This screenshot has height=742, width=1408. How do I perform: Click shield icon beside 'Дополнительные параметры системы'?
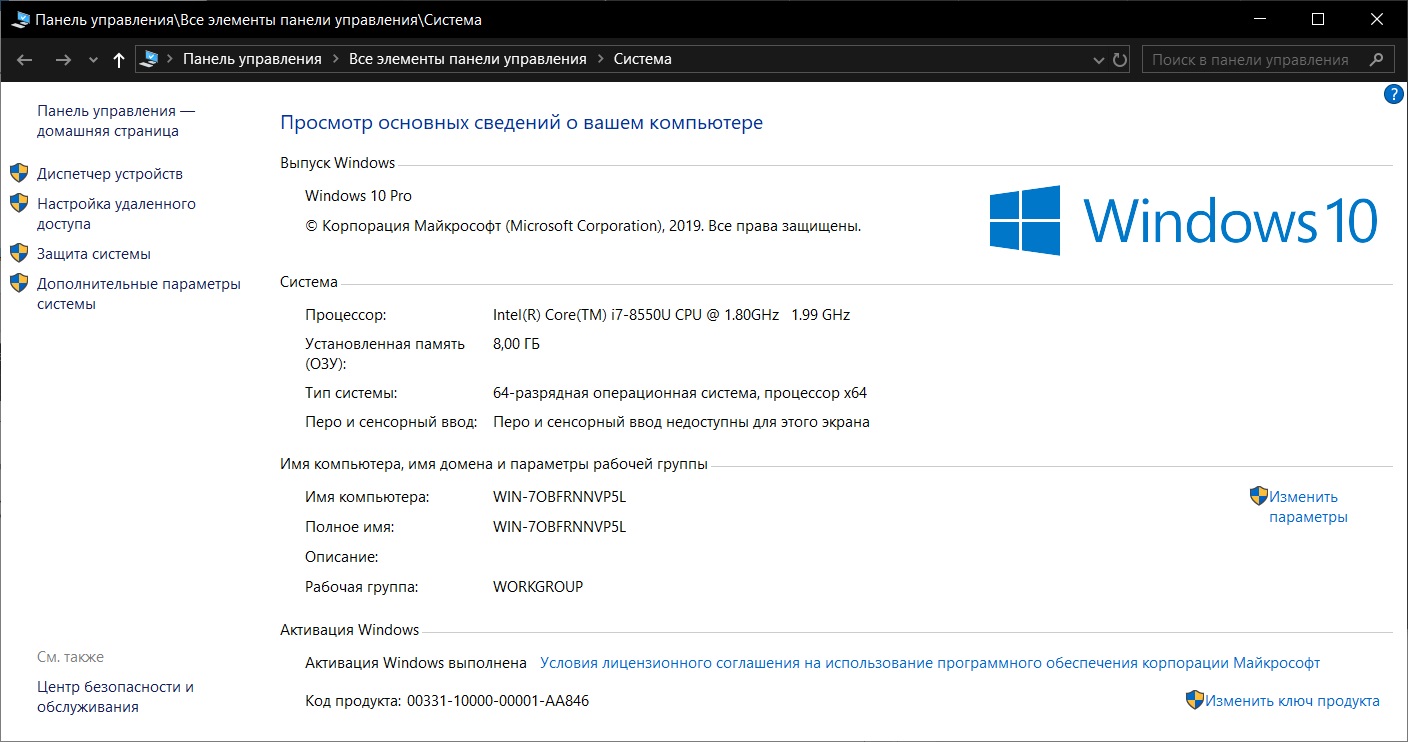click(x=19, y=283)
